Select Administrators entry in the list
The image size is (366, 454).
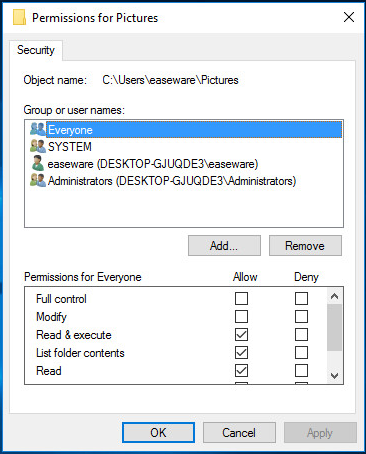click(172, 181)
